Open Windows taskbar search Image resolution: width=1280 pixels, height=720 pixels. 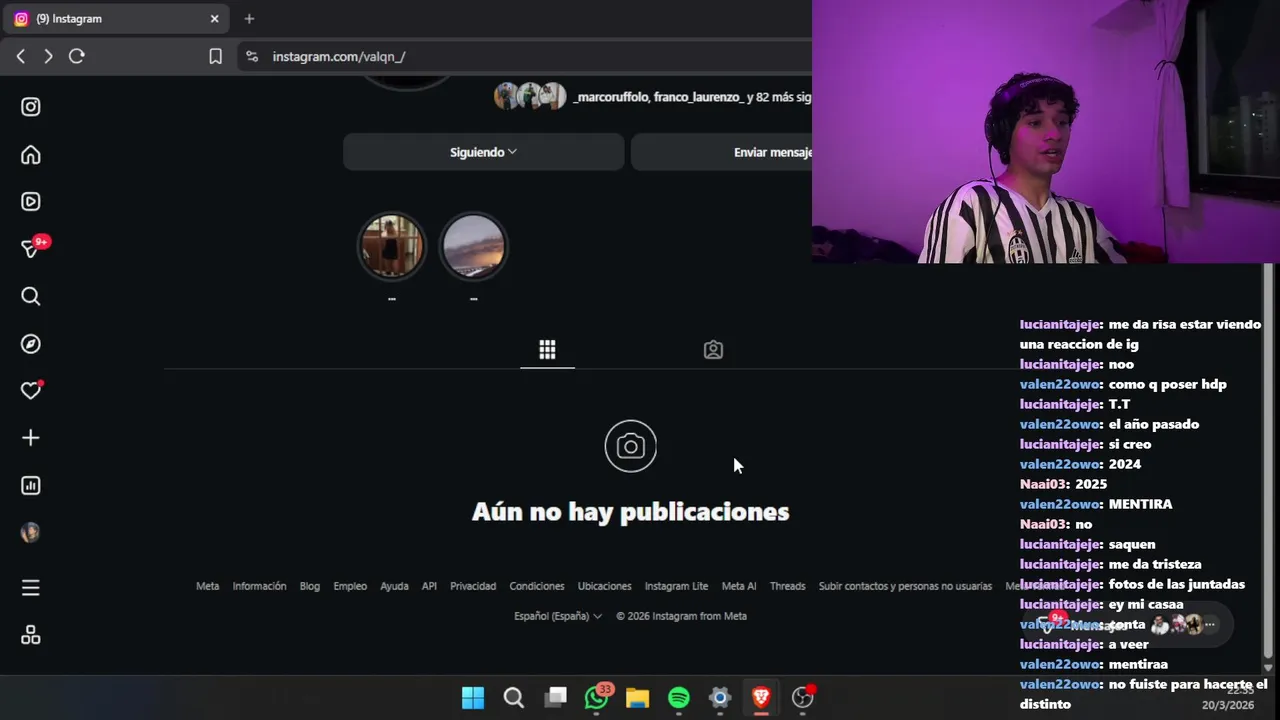pyautogui.click(x=514, y=697)
